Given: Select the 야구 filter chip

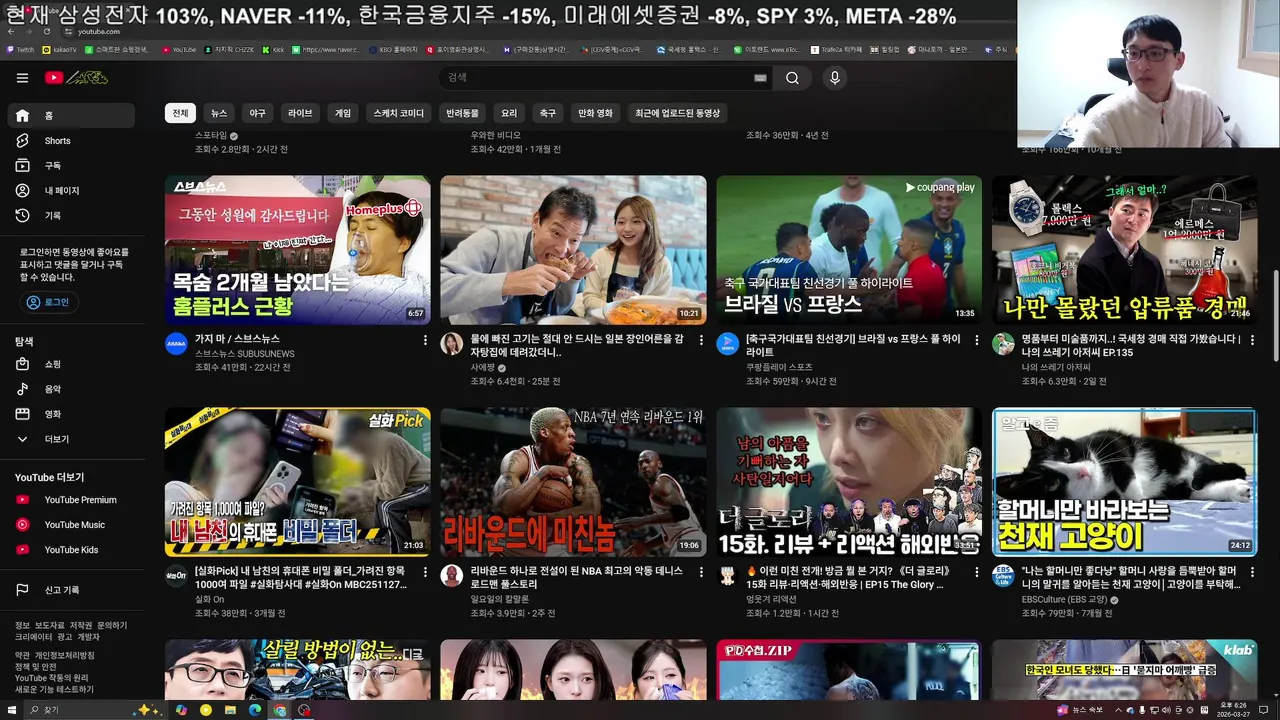Looking at the screenshot, I should pyautogui.click(x=258, y=113).
